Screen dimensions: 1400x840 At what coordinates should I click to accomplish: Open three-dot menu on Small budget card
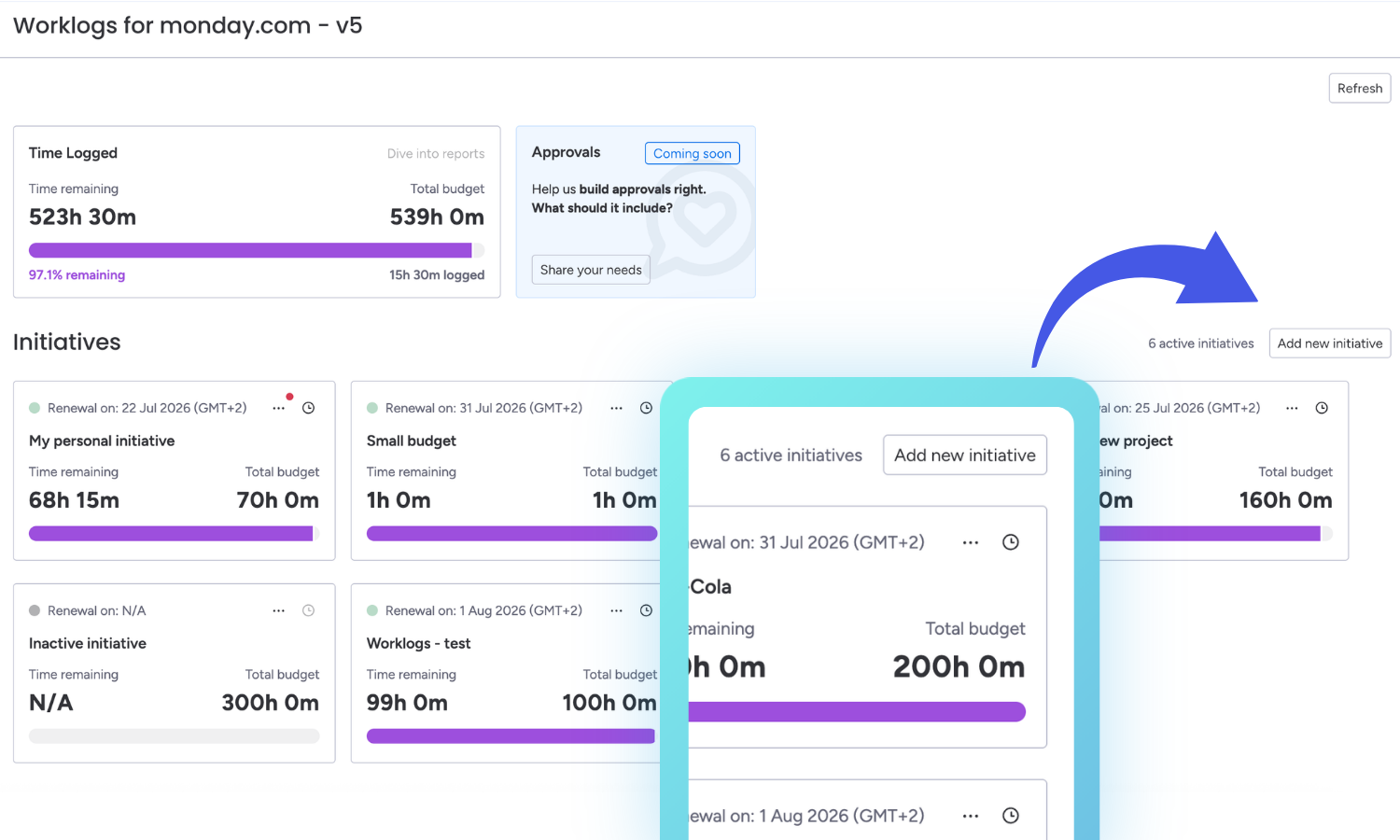pyautogui.click(x=616, y=408)
